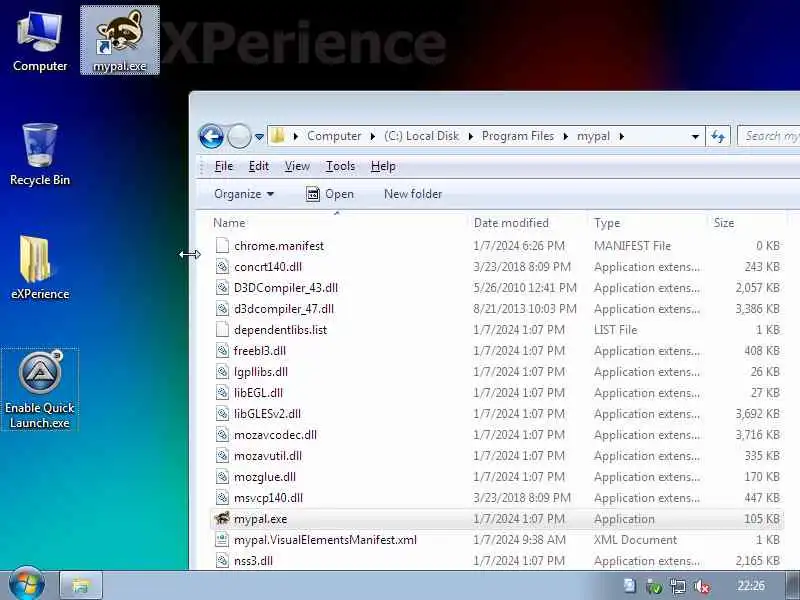Open the Organize dropdown

tap(244, 194)
